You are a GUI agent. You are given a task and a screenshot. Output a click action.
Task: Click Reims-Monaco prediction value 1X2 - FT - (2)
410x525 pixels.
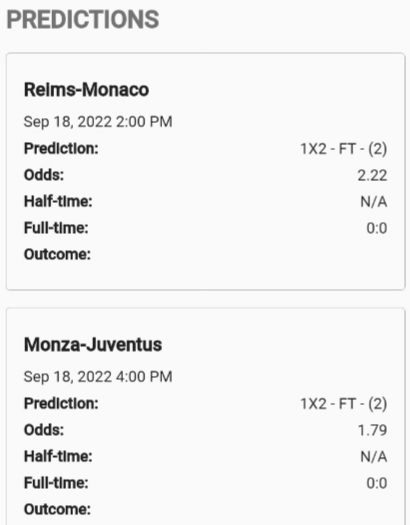(344, 149)
